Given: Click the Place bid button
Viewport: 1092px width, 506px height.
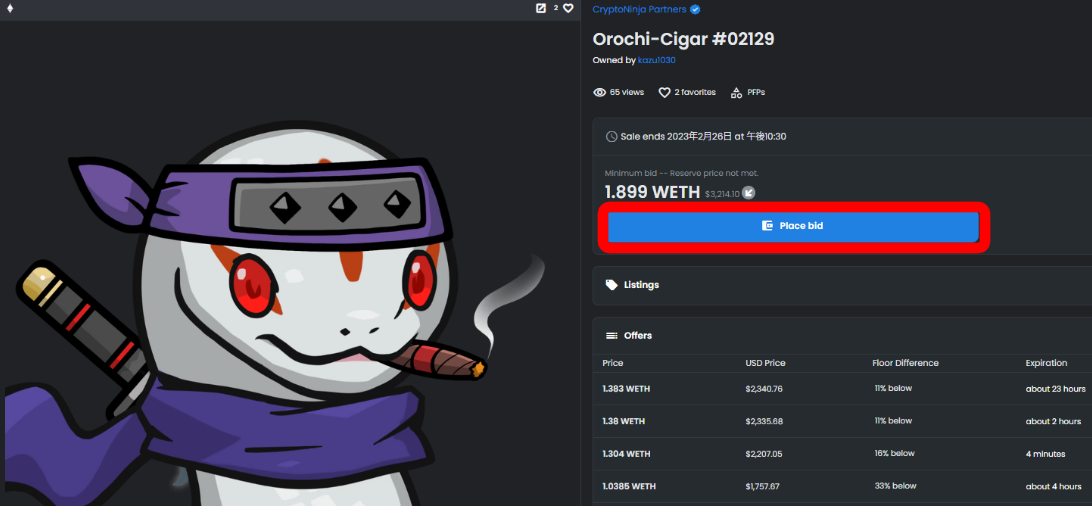Looking at the screenshot, I should pos(793,226).
